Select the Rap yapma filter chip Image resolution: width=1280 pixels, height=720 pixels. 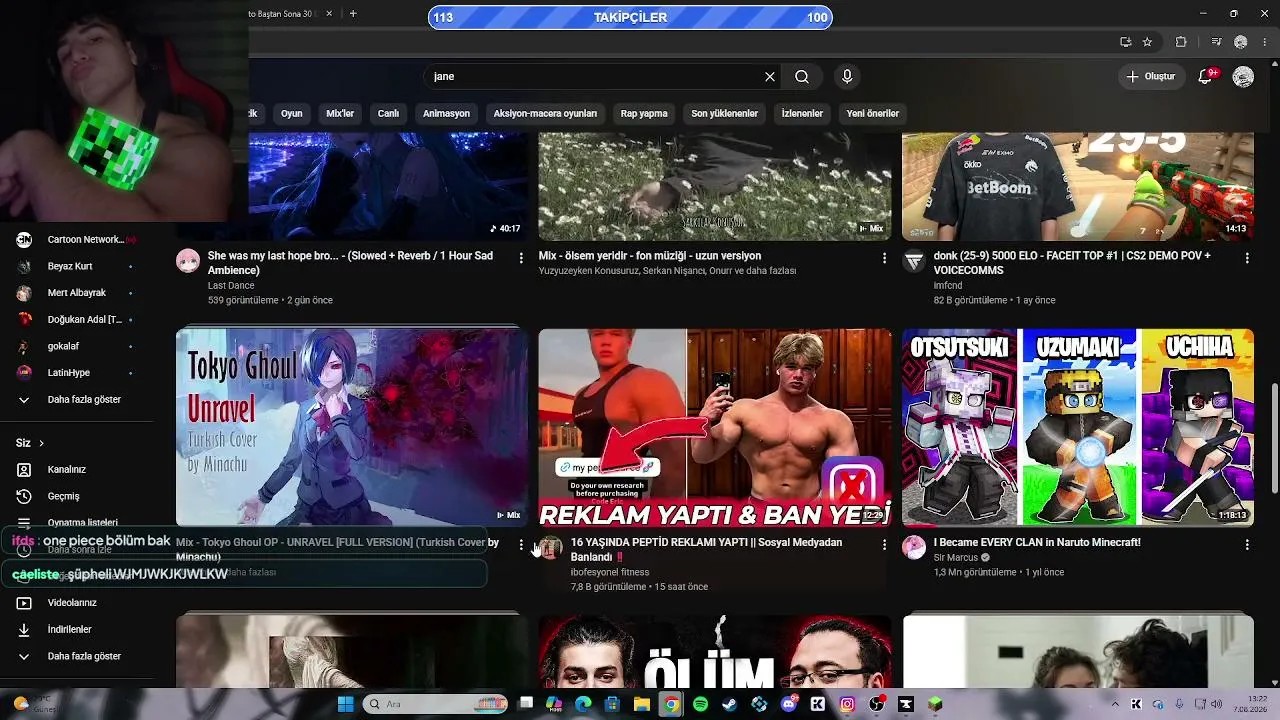pos(644,114)
